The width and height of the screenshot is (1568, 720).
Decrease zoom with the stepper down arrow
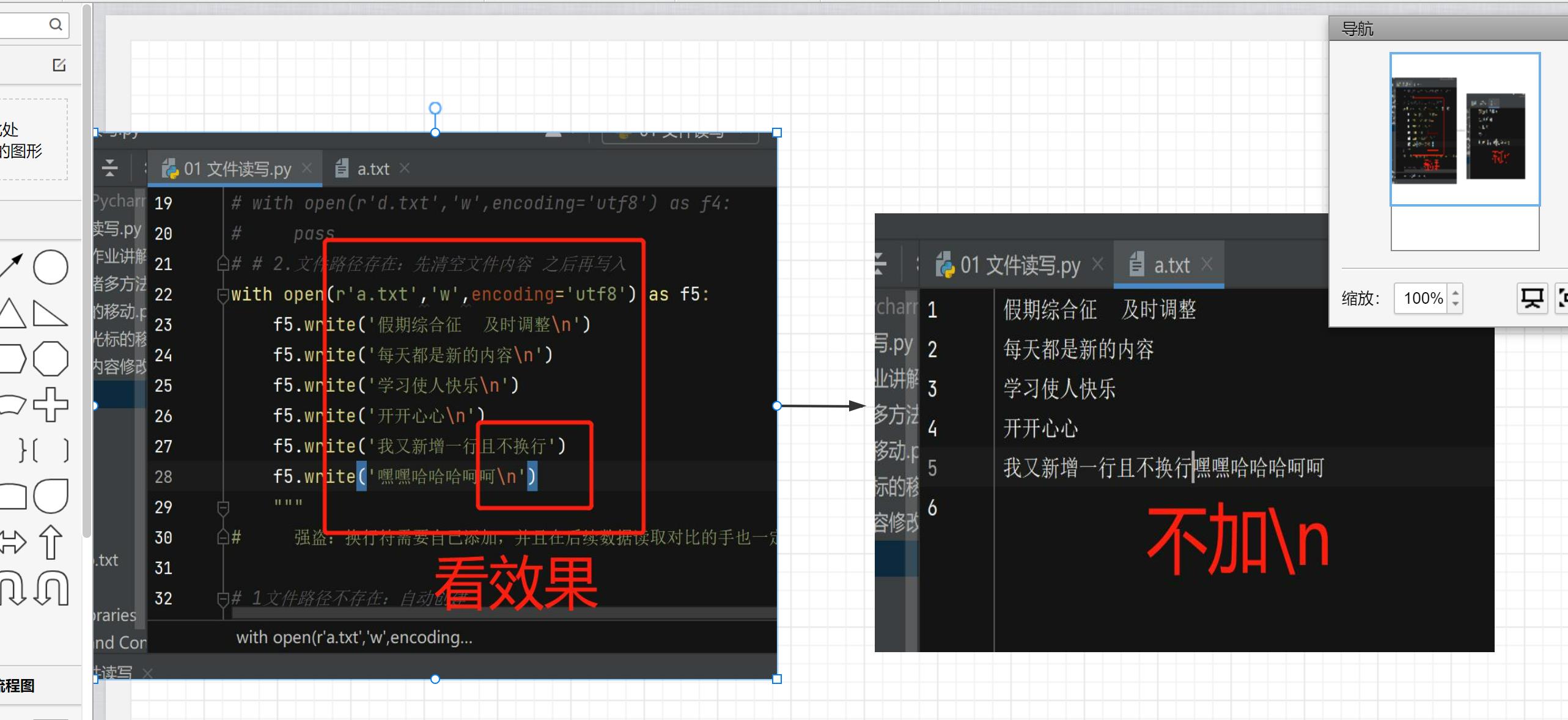coord(1456,304)
